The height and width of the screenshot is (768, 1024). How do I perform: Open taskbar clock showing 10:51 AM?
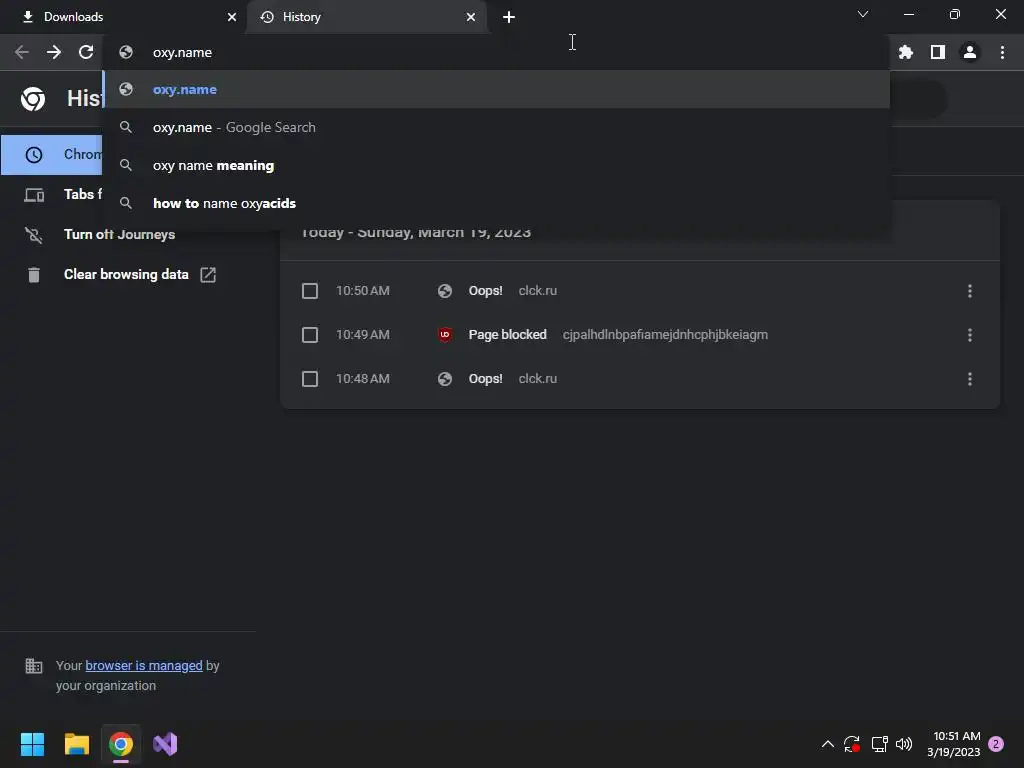953,744
